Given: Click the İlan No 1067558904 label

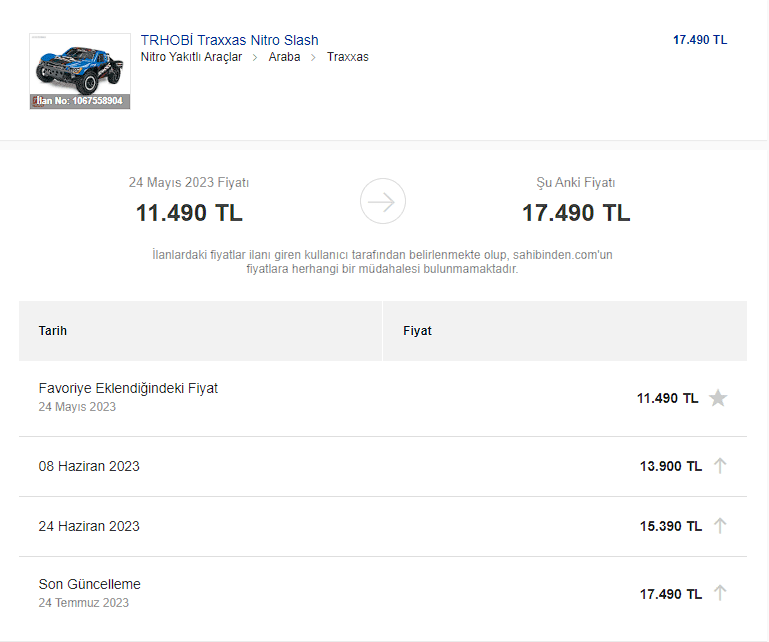Looking at the screenshot, I should (x=80, y=101).
